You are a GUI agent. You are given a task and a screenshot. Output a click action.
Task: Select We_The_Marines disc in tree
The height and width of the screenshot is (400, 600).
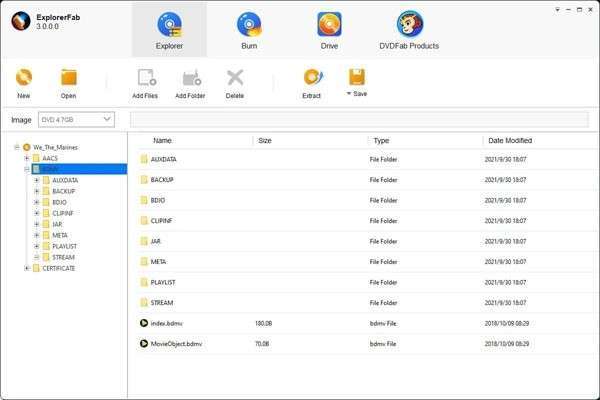(x=55, y=147)
